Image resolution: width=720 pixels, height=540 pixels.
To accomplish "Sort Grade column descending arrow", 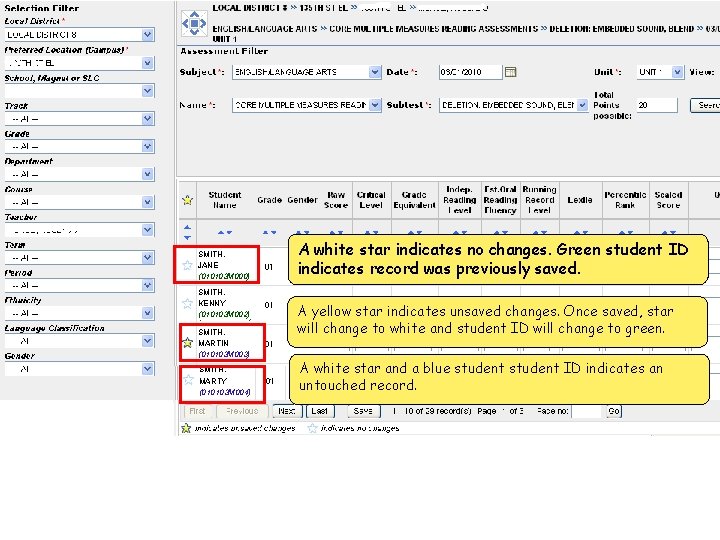I will tap(274, 233).
